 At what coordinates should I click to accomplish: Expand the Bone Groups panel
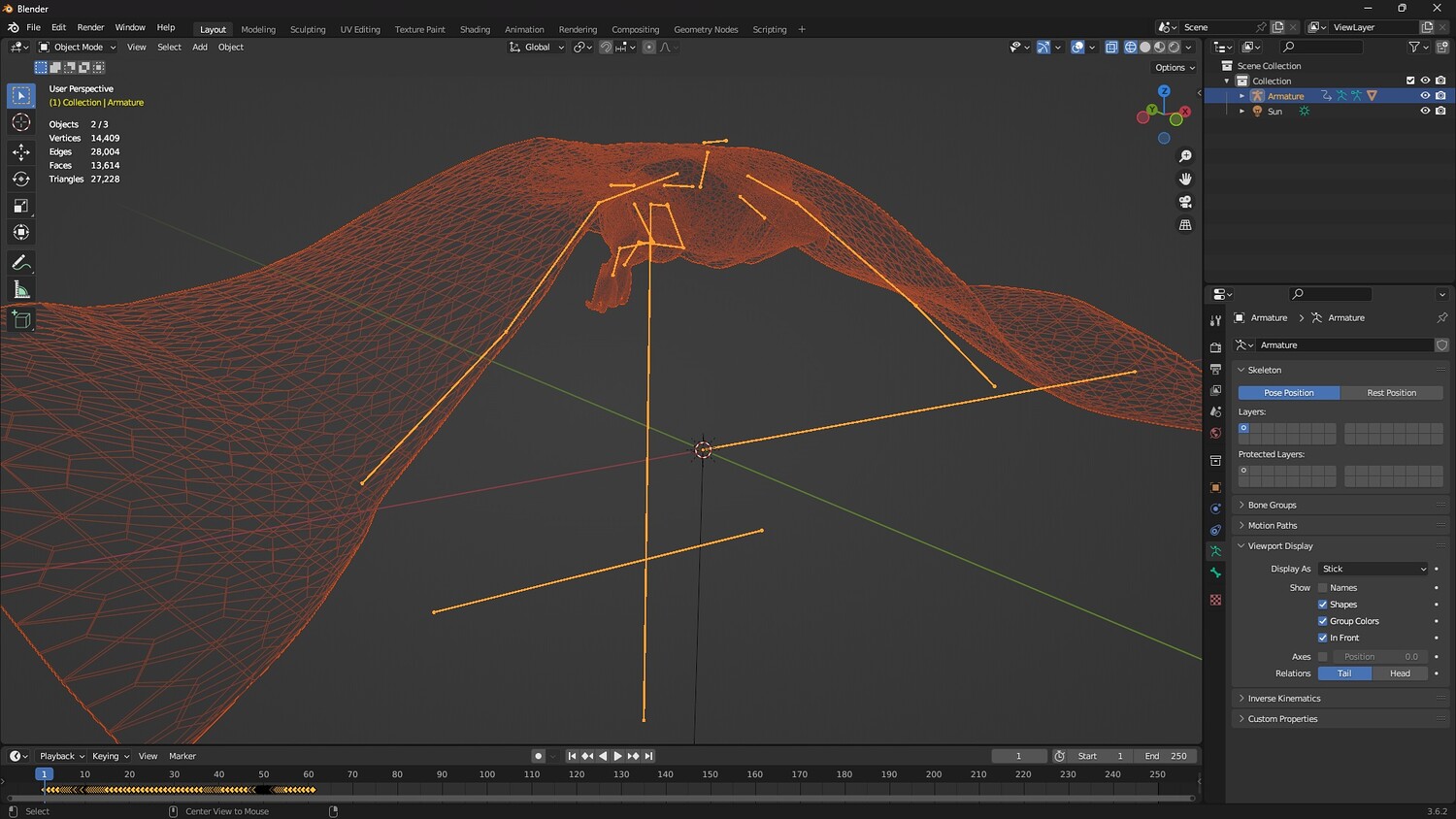(1272, 505)
